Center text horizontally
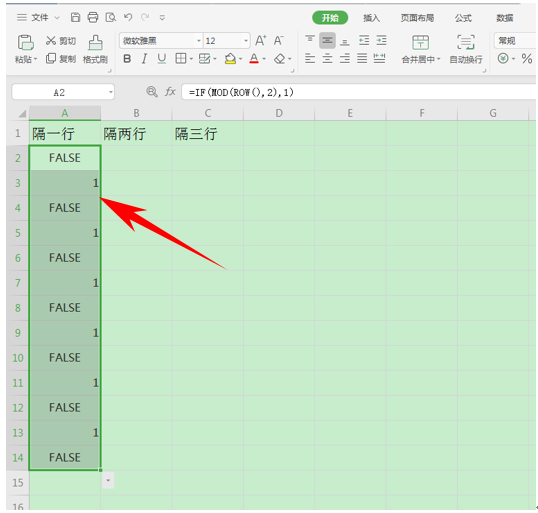Image resolution: width=538 pixels, height=513 pixels. [x=327, y=59]
